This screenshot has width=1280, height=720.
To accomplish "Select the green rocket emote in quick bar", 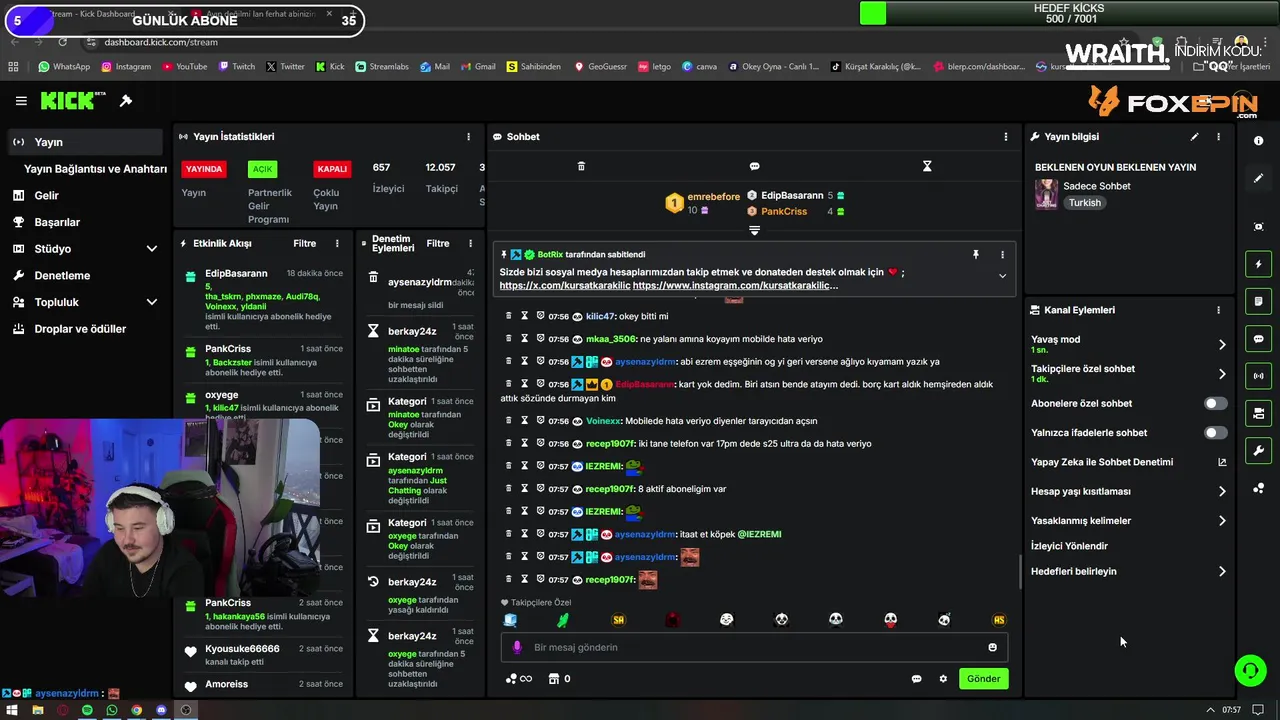I will click(563, 620).
